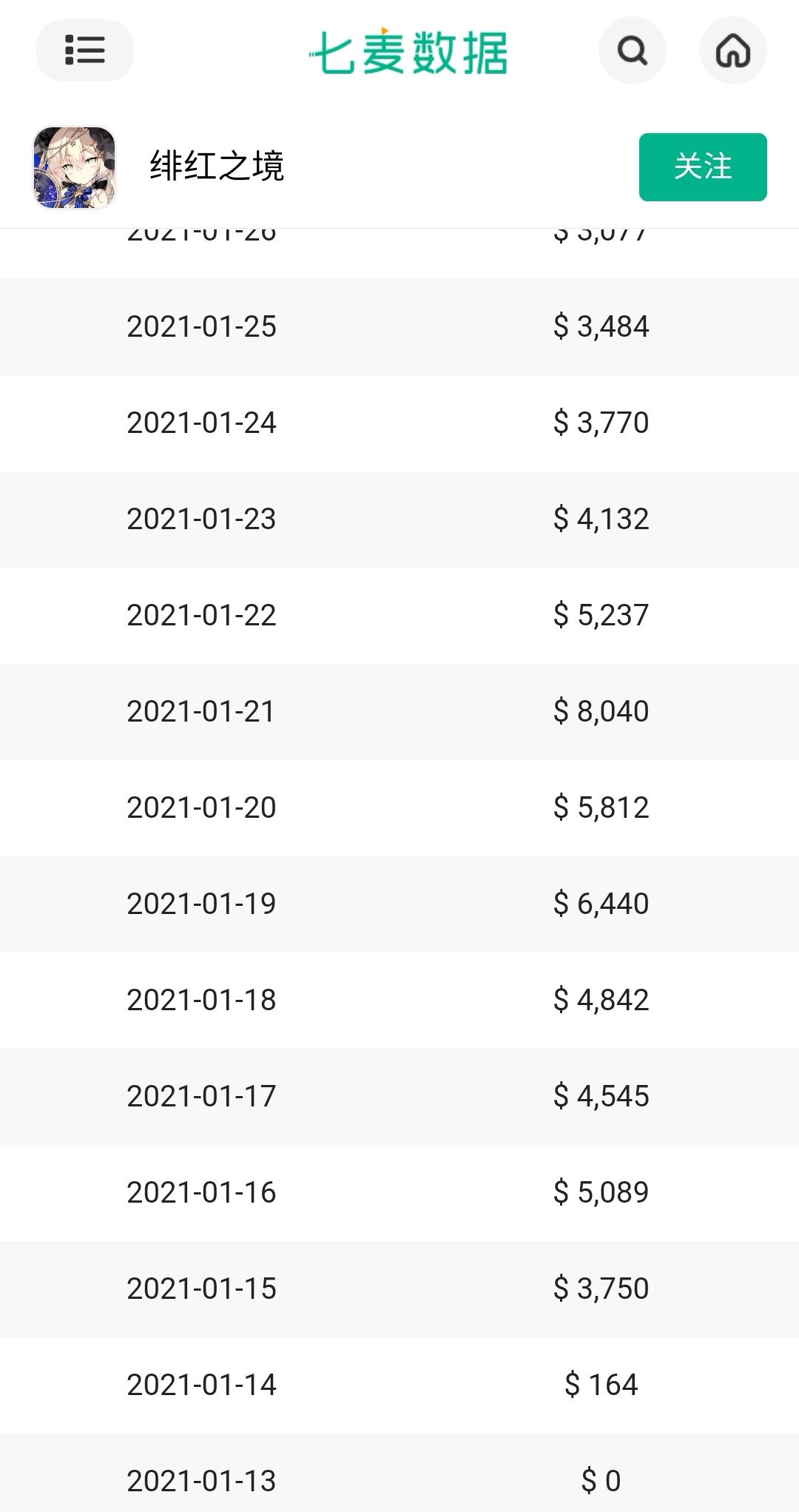Viewport: 799px width, 1512px height.
Task: Click the 七麦数据 logo
Action: (408, 52)
